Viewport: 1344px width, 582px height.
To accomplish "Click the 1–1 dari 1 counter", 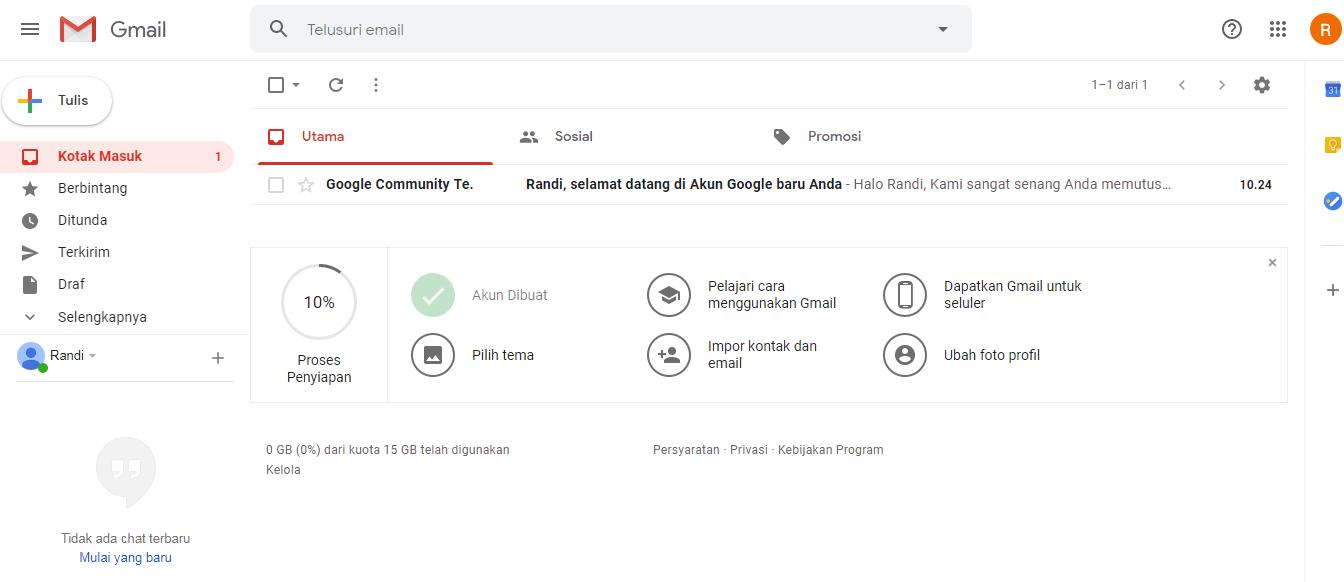I will pyautogui.click(x=1120, y=85).
